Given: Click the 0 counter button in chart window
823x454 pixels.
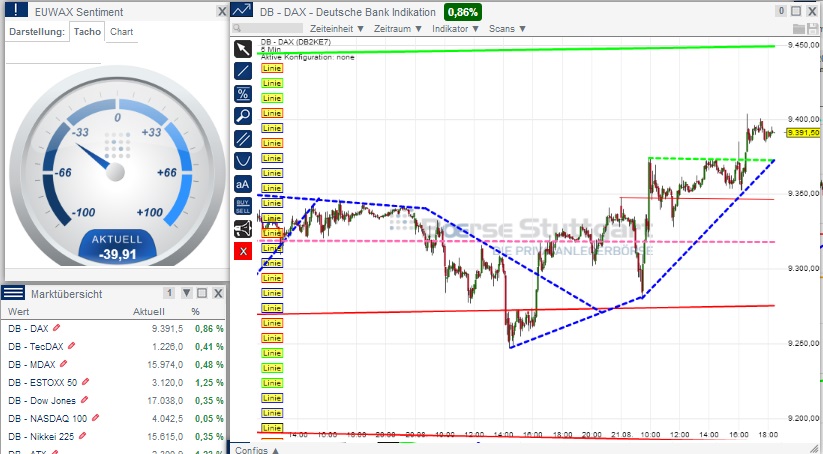Looking at the screenshot, I should pyautogui.click(x=781, y=11).
